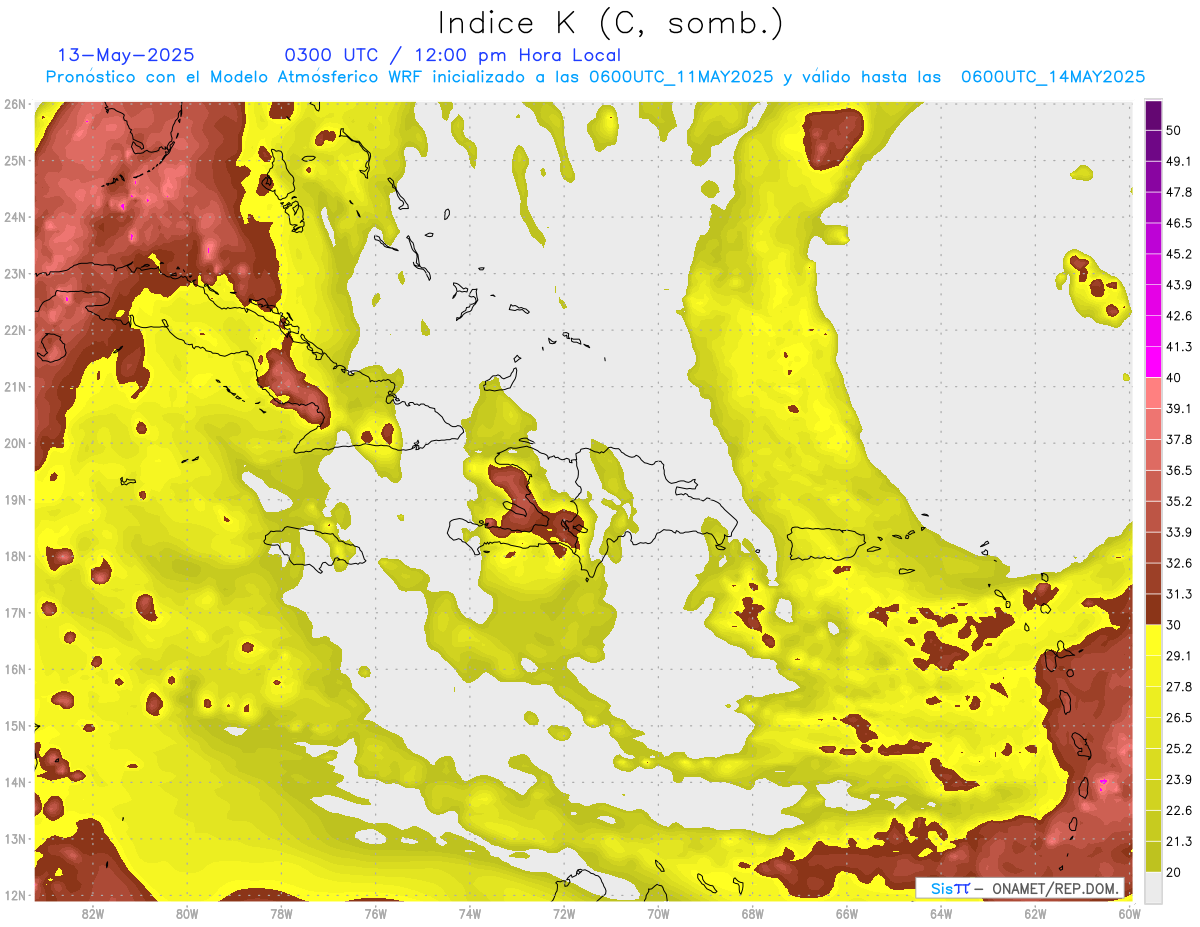Click the "76W" longitude label
Screen dimensions: 1200x927
[x=375, y=913]
